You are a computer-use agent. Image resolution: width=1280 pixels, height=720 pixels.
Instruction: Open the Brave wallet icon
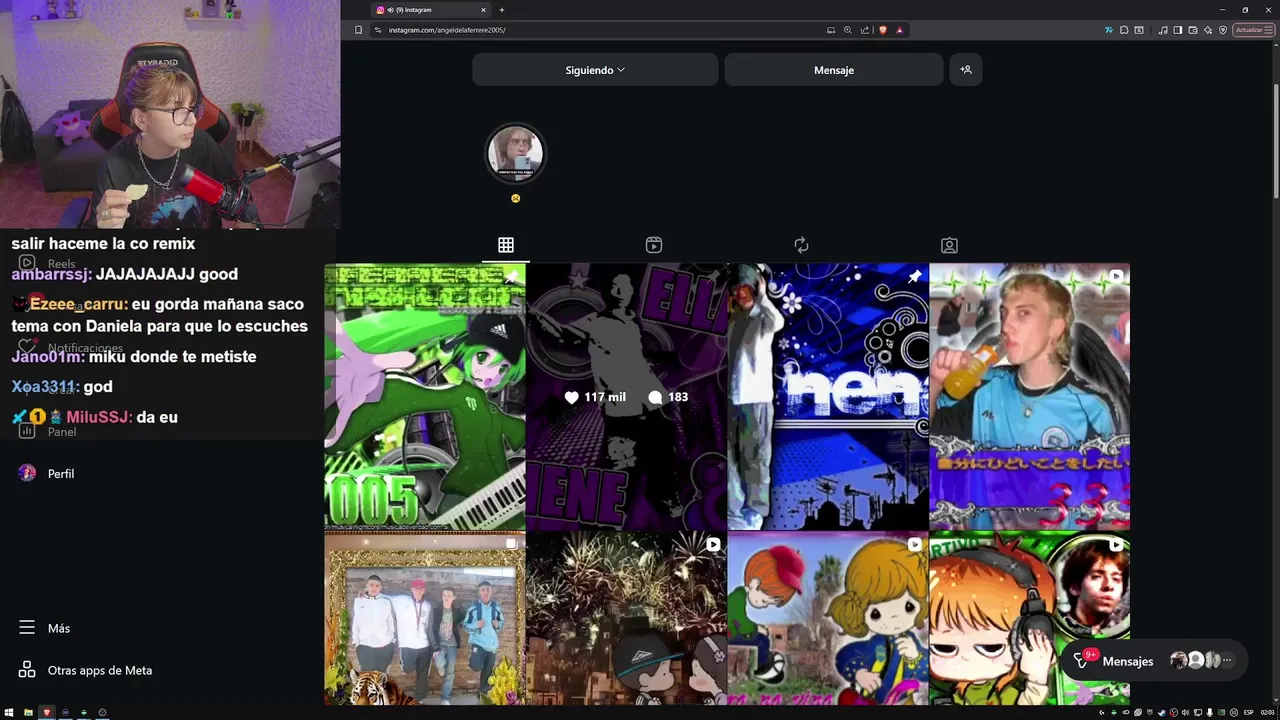click(1193, 30)
